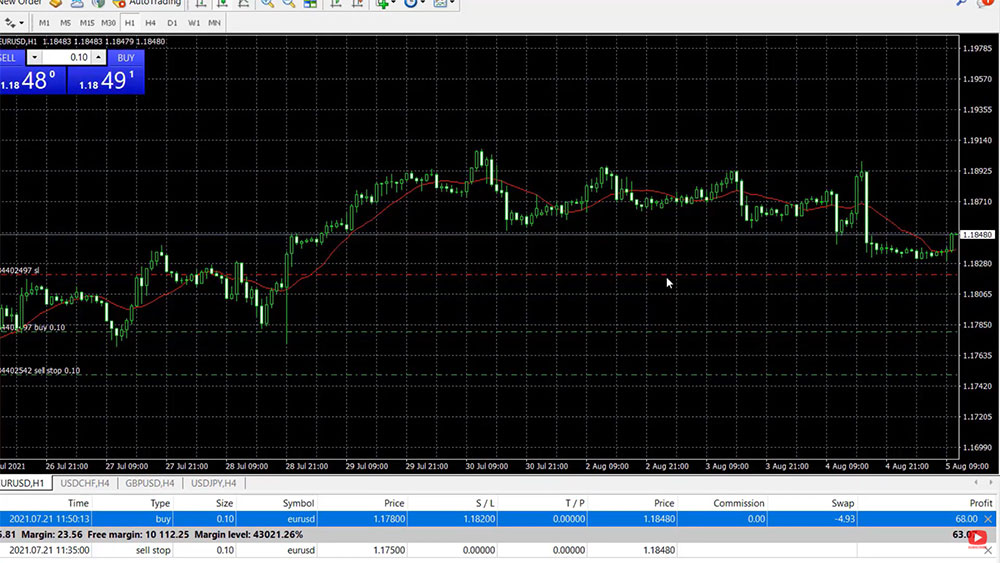
Task: Click the Symbol column header
Action: point(298,503)
